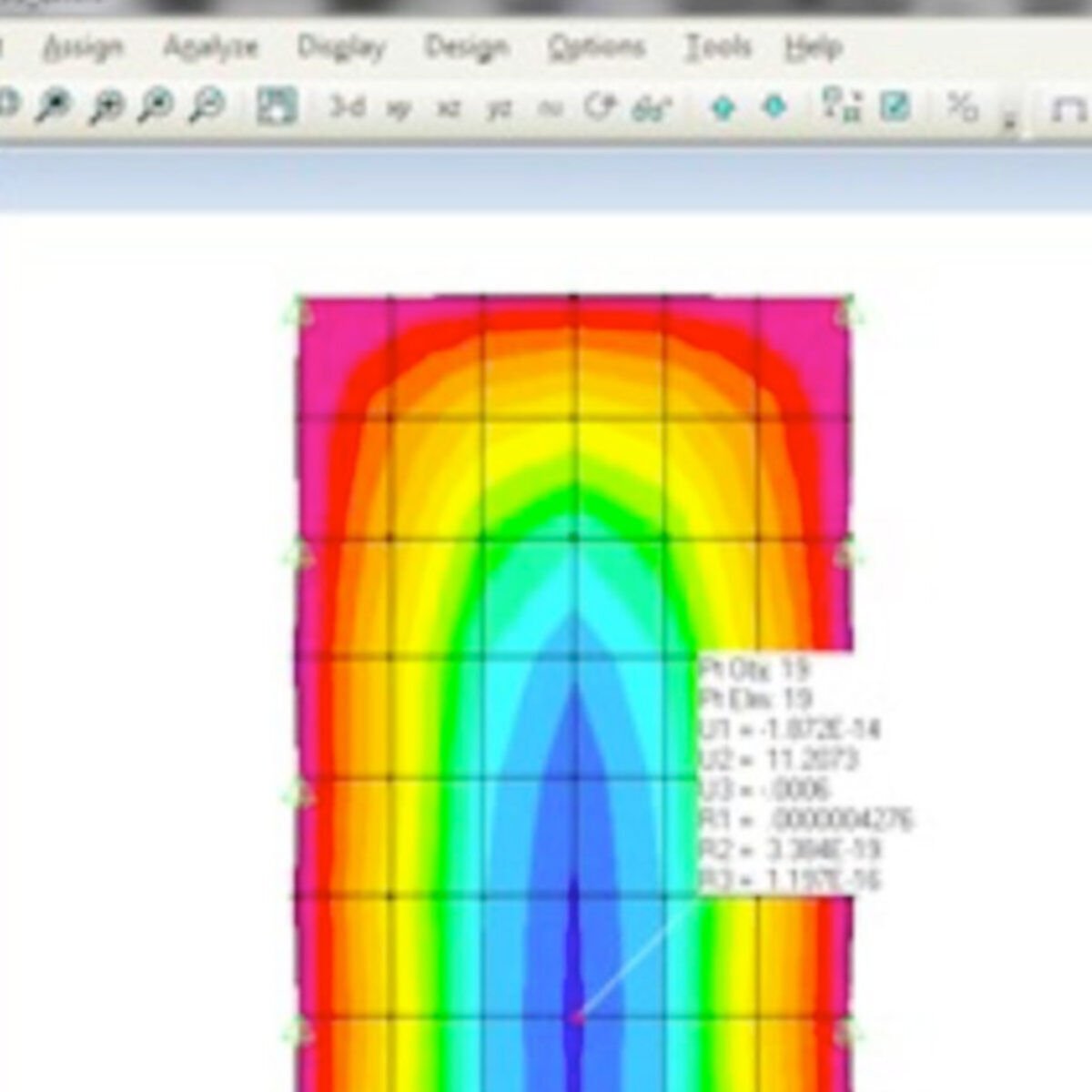Click the Rotate 3D View icon
Image resolution: width=1092 pixels, height=1092 pixels.
(x=601, y=107)
